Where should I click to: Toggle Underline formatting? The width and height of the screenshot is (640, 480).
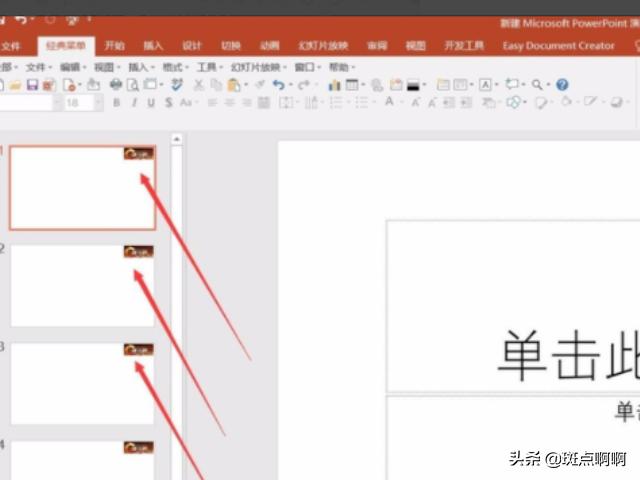[151, 102]
